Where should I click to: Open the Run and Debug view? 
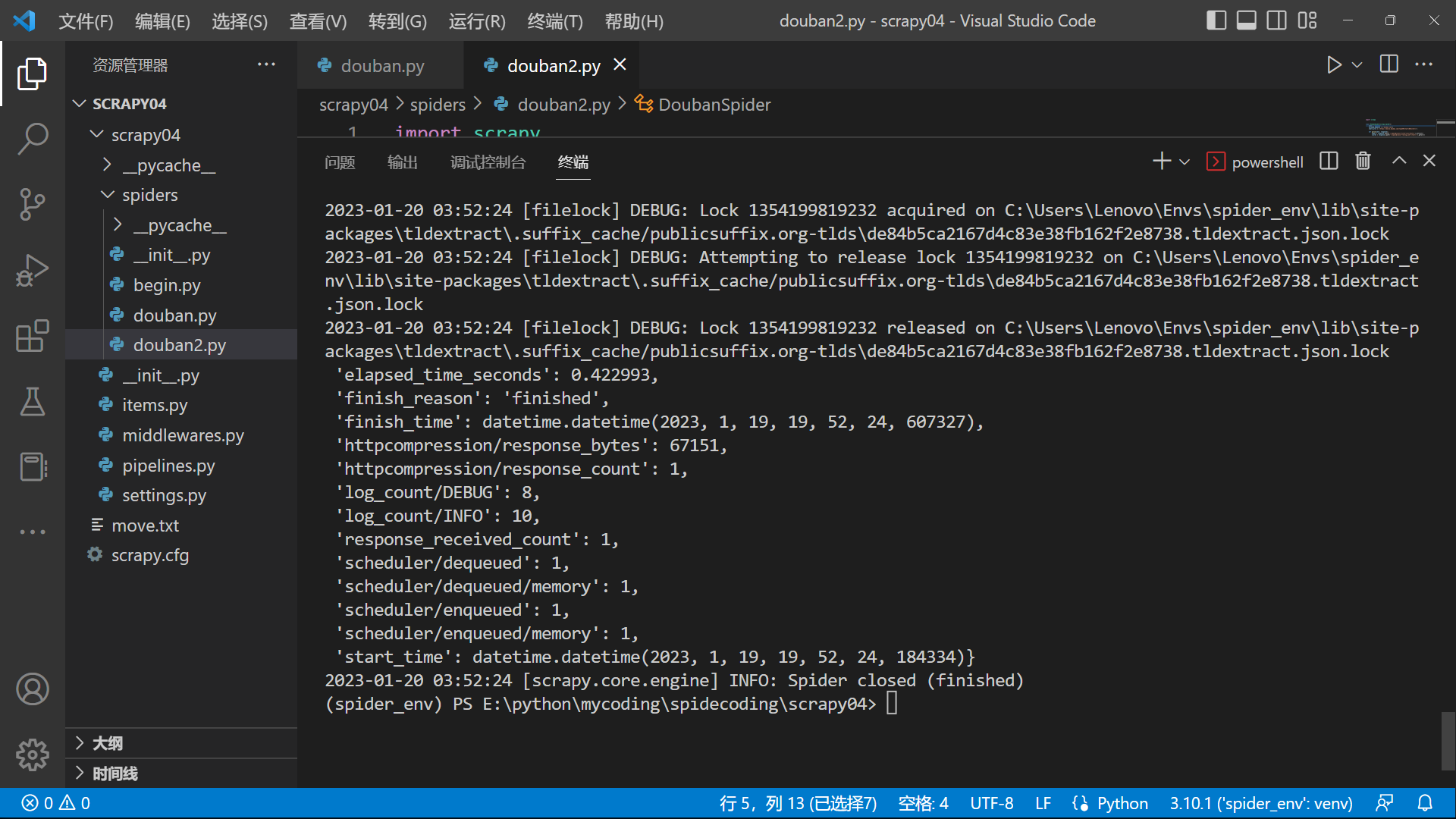click(x=32, y=270)
